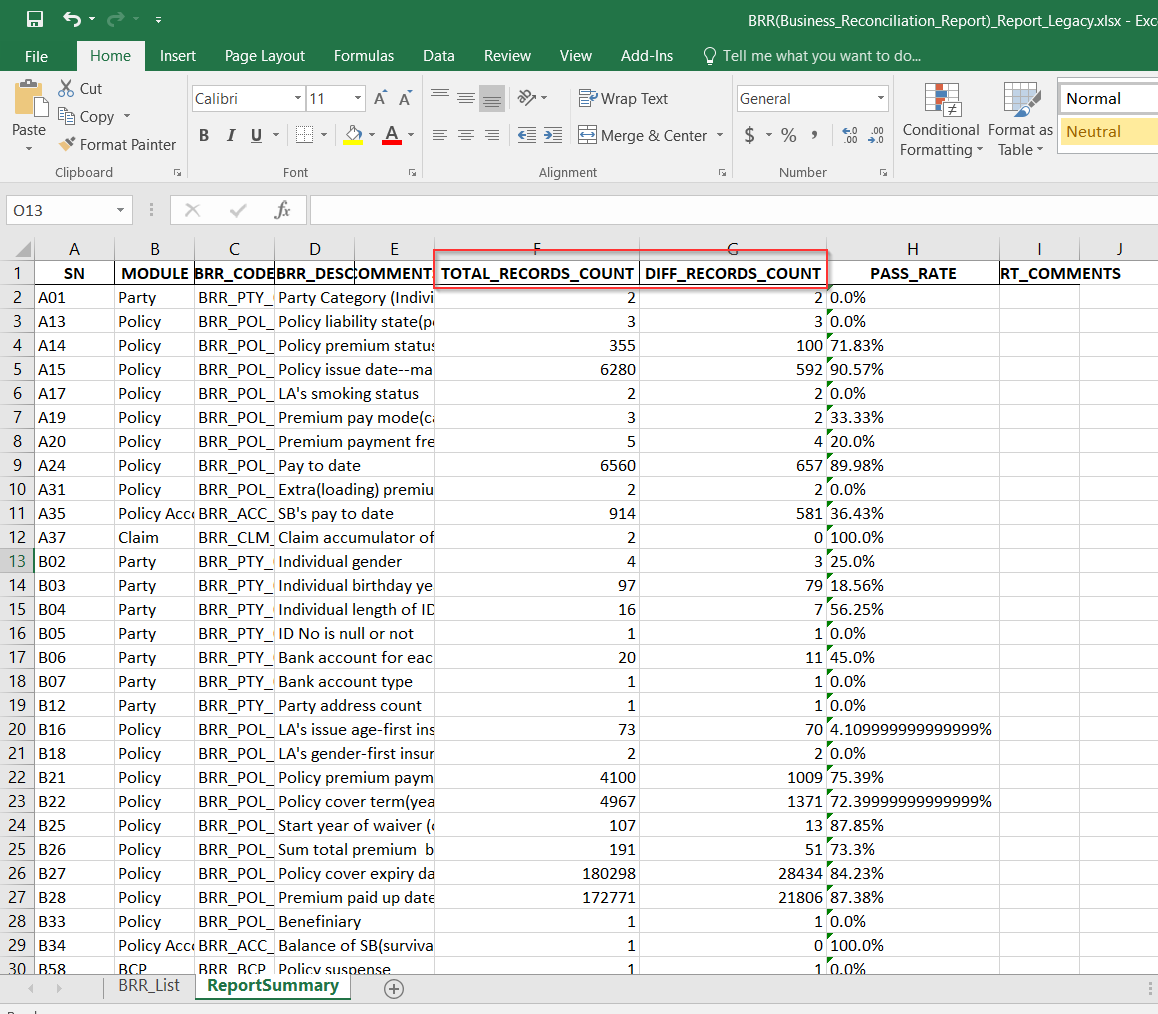Apply red font color A
Screen dimensions: 1158x1014
392,134
